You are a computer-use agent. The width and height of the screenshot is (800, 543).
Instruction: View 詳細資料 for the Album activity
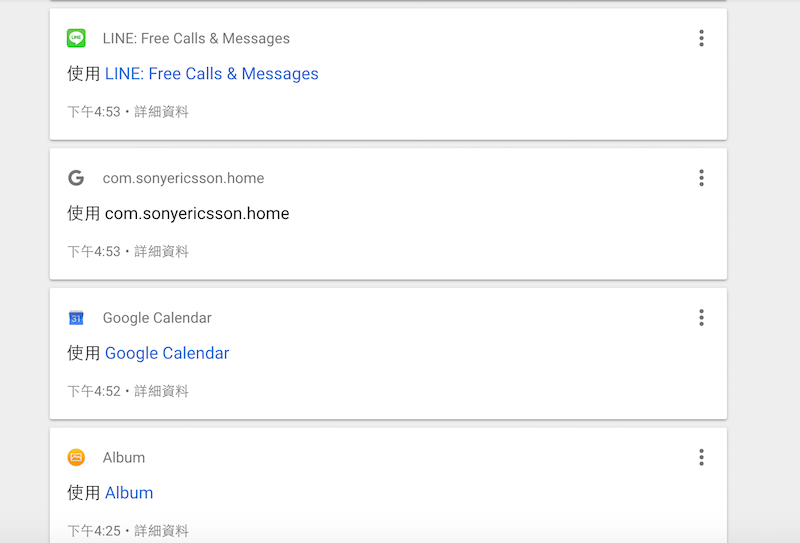(161, 531)
